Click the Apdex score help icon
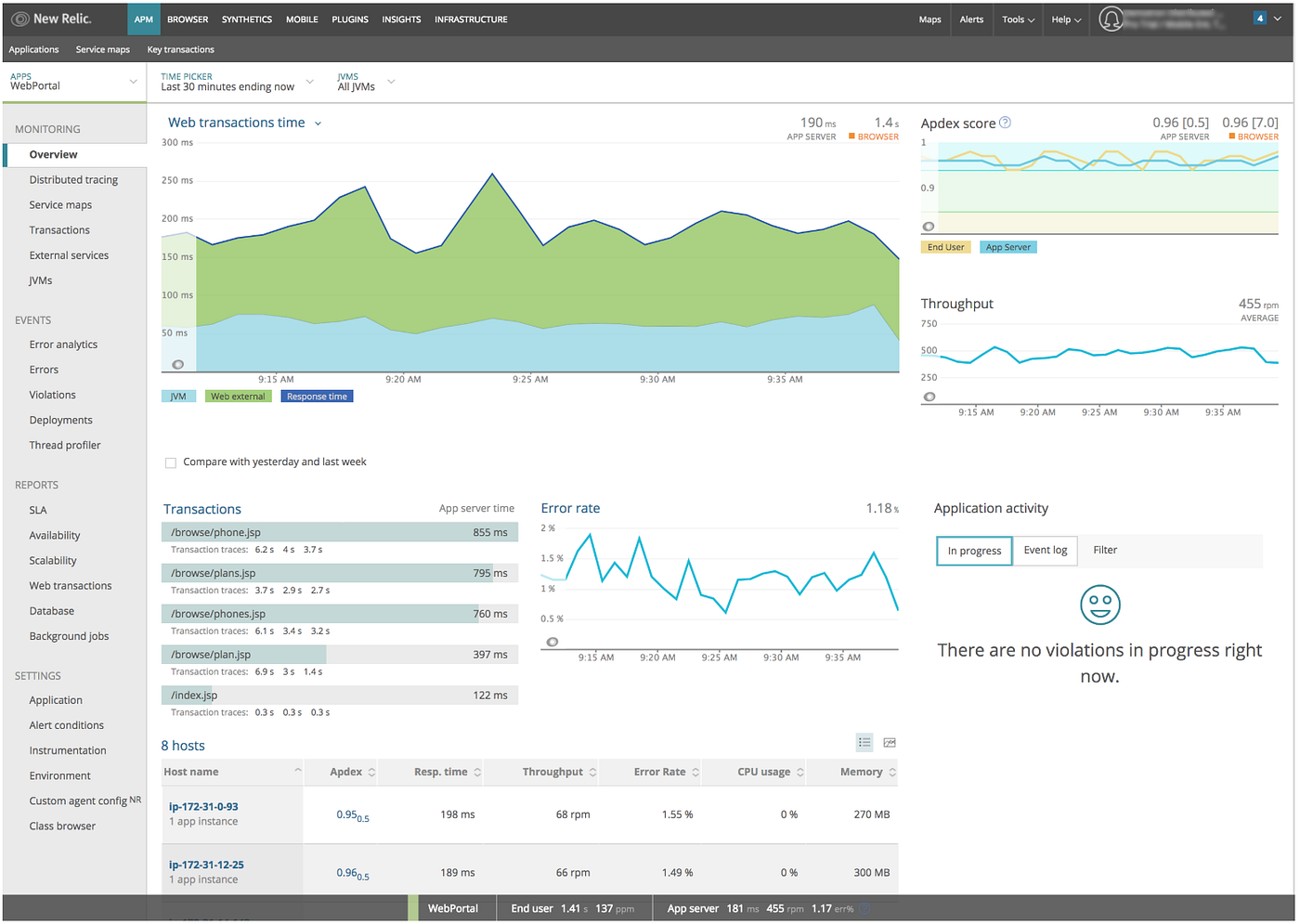The width and height of the screenshot is (1300, 924). 1005,123
